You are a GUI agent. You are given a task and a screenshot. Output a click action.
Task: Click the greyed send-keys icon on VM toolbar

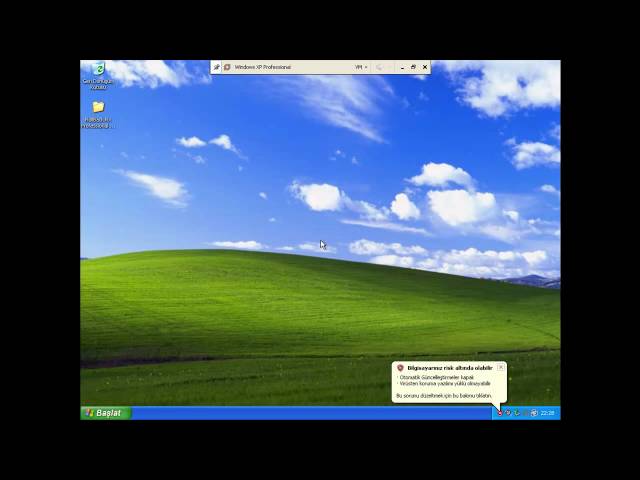379,67
